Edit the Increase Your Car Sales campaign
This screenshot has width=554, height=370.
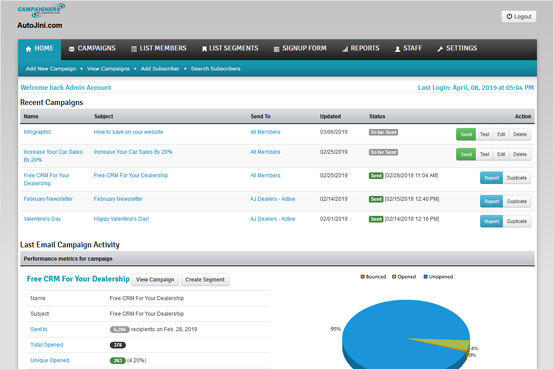coord(501,154)
